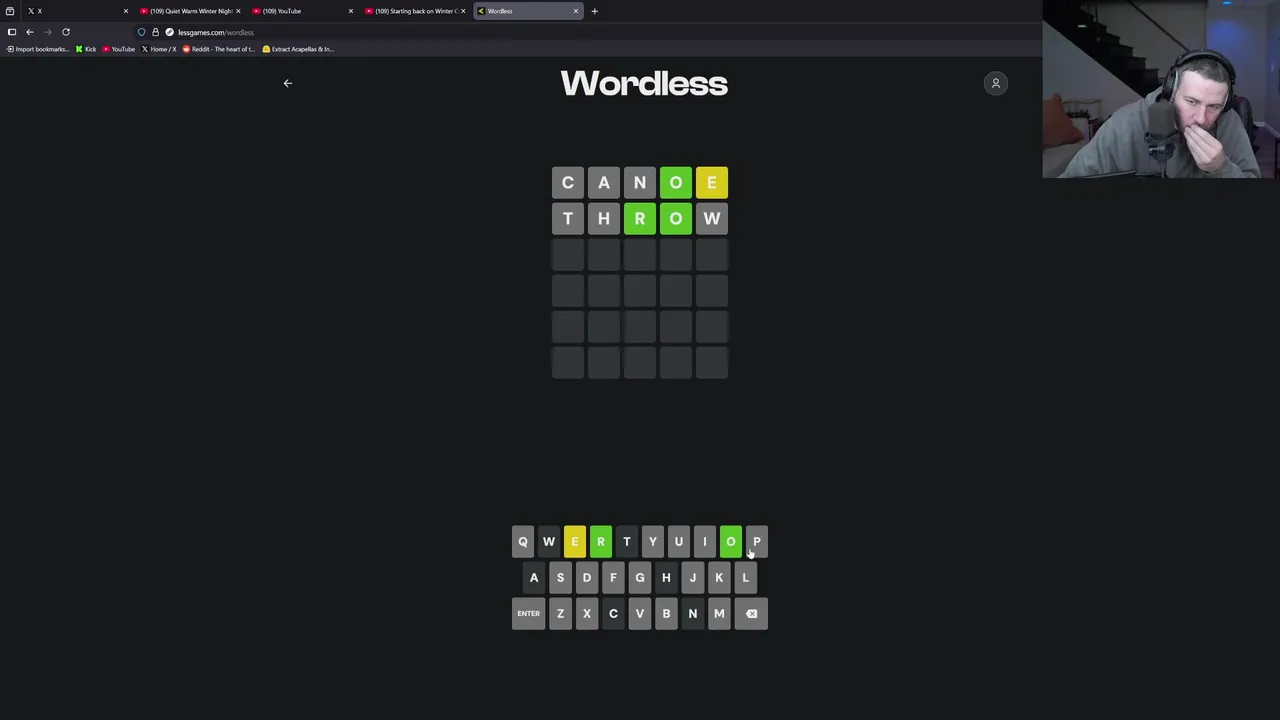
Task: Click the back arrow beside the Wordless title
Action: [x=288, y=83]
